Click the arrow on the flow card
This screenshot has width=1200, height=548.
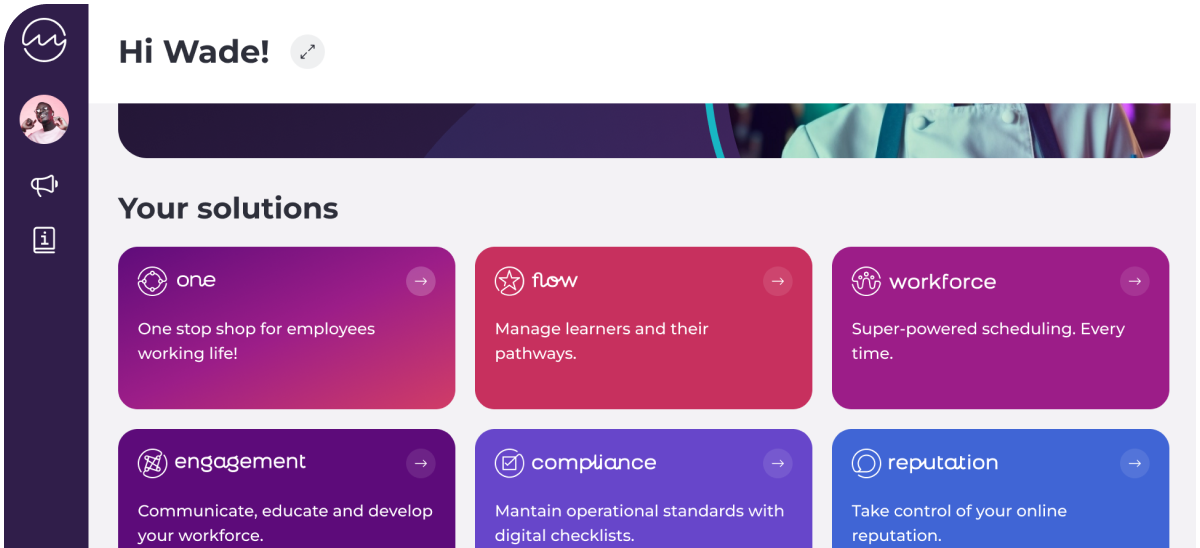(x=778, y=281)
